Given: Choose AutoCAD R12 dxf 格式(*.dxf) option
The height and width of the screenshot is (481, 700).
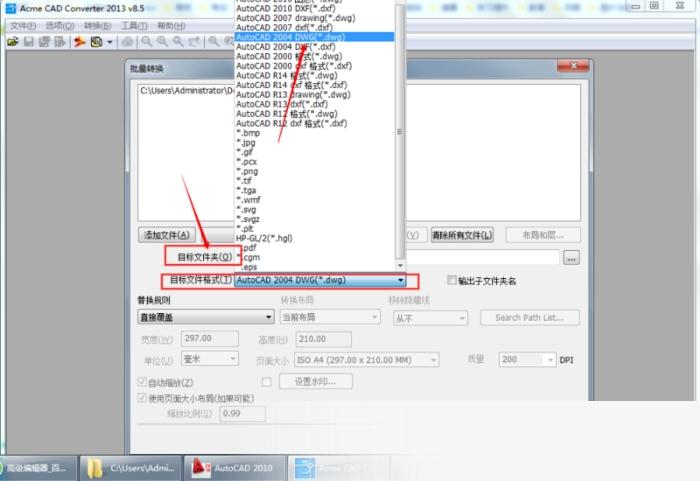Looking at the screenshot, I should (x=314, y=123).
